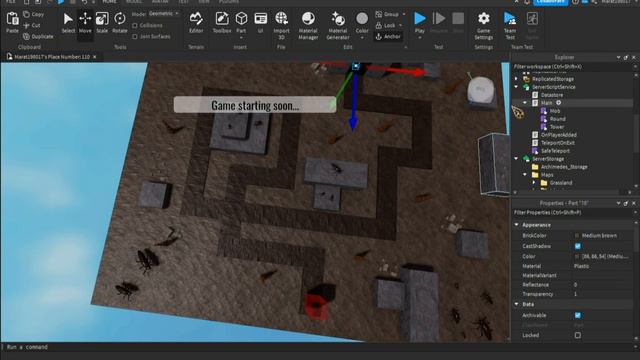
Task: Click the Cut scissors icon
Action: (x=27, y=25)
